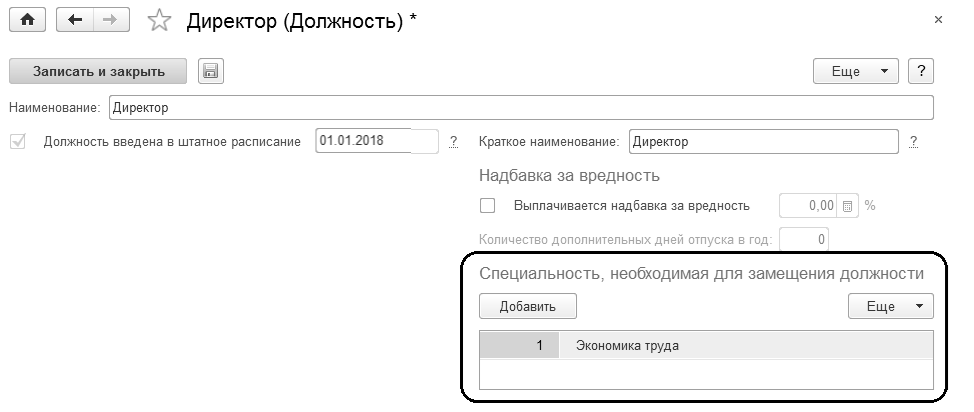Add to favorites with the star icon
974x412 pixels.
[160, 21]
